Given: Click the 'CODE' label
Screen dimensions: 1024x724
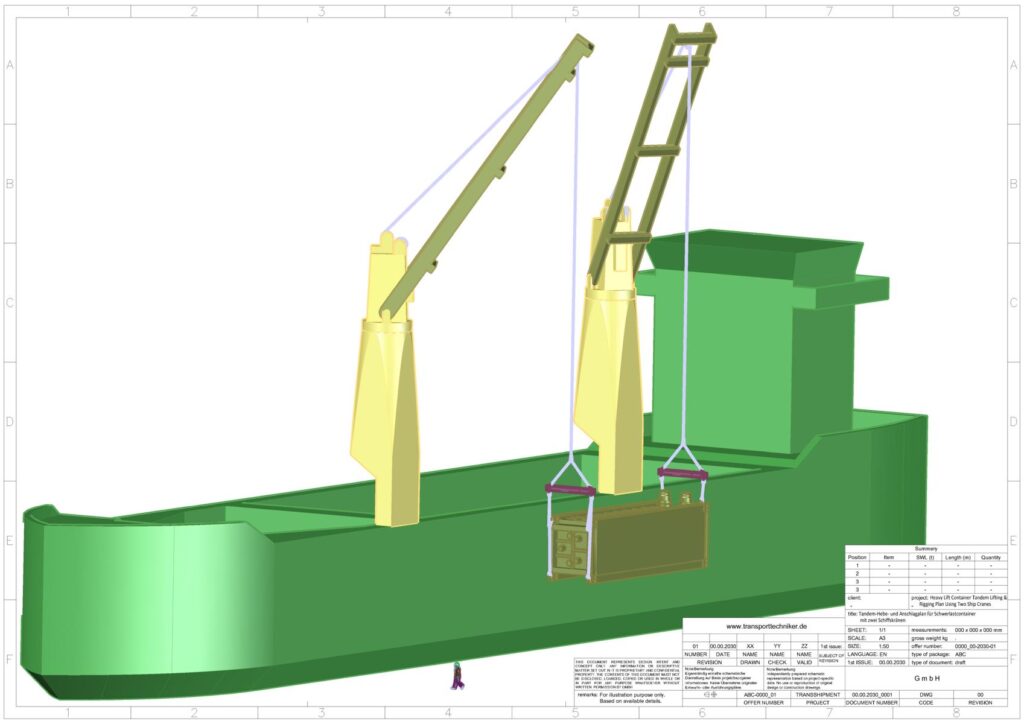Looking at the screenshot, I should (925, 702).
